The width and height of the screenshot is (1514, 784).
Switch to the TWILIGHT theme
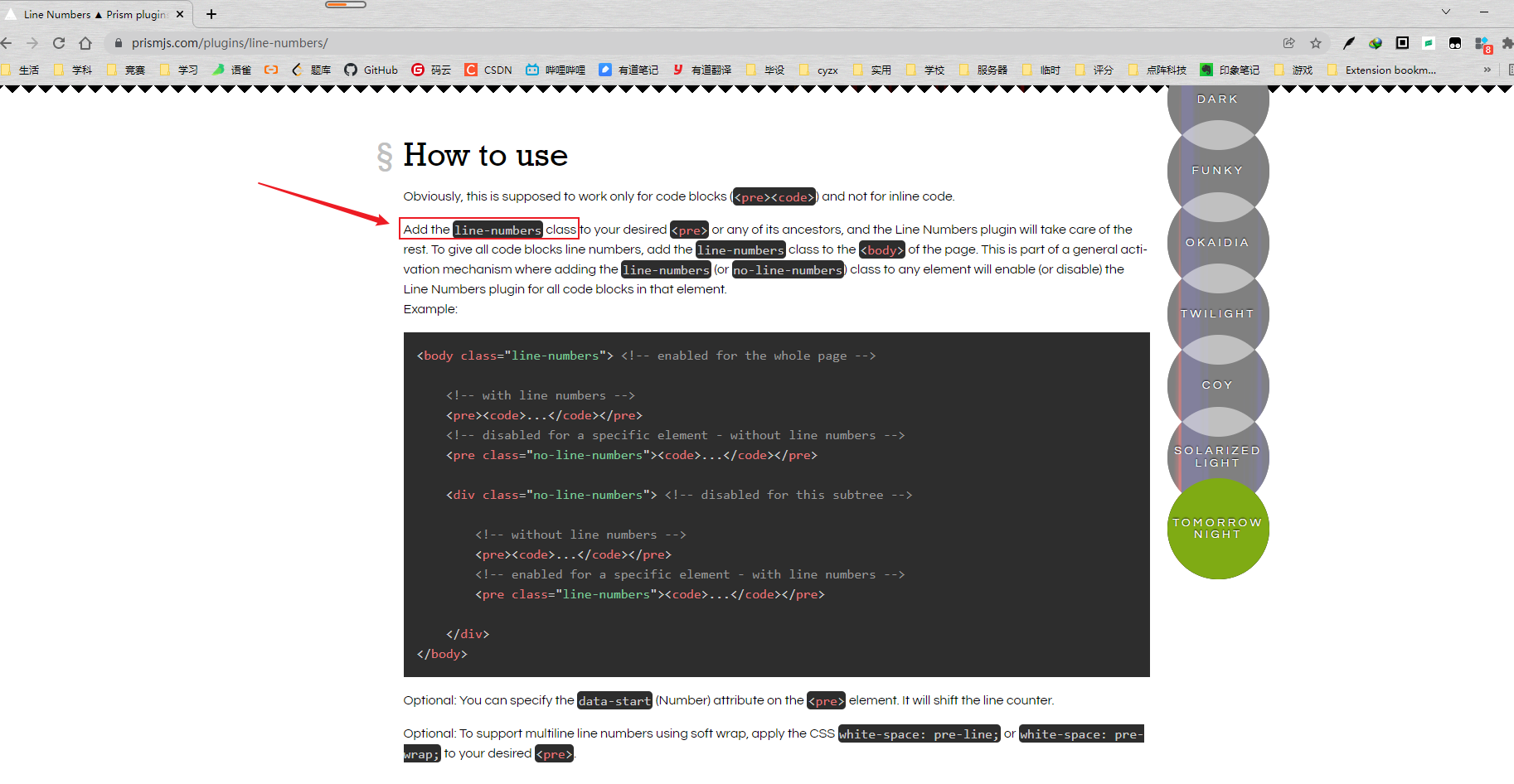click(x=1216, y=313)
